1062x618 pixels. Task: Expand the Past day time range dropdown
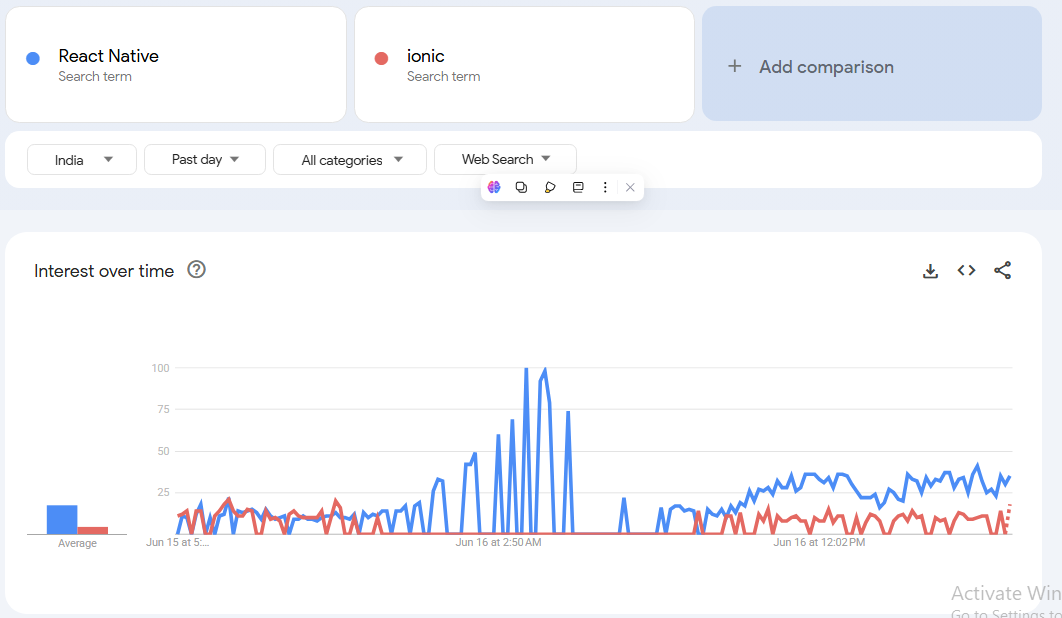point(205,159)
